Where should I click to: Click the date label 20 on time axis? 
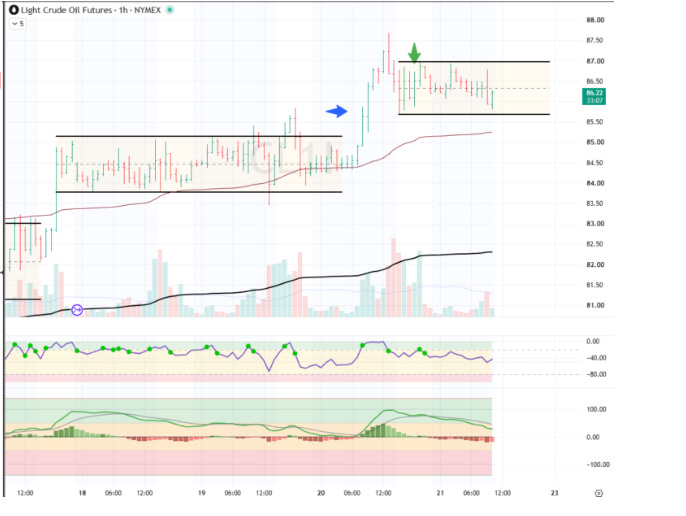tap(321, 493)
